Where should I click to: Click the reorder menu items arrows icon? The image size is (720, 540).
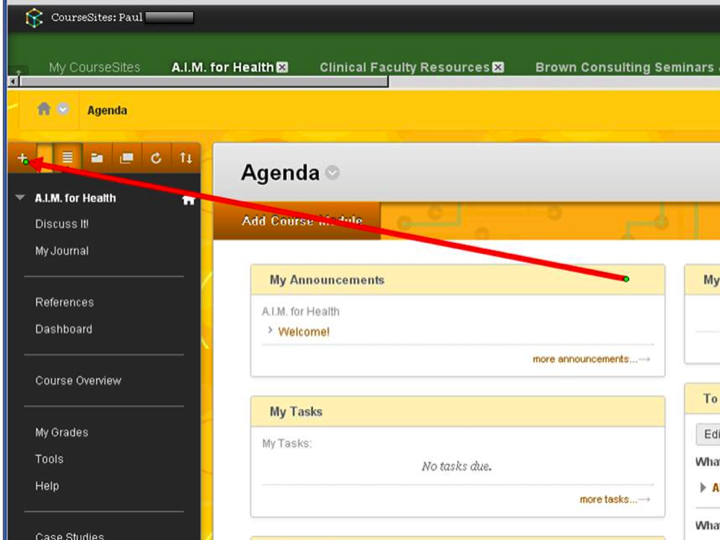(186, 158)
